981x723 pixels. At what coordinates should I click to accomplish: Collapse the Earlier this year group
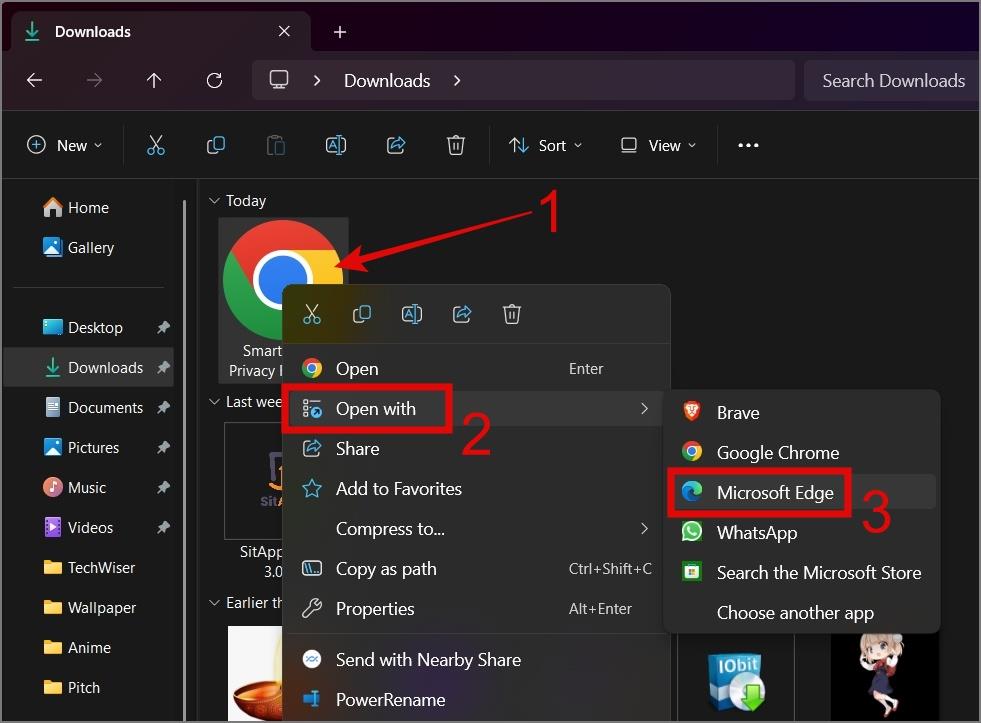(x=215, y=602)
